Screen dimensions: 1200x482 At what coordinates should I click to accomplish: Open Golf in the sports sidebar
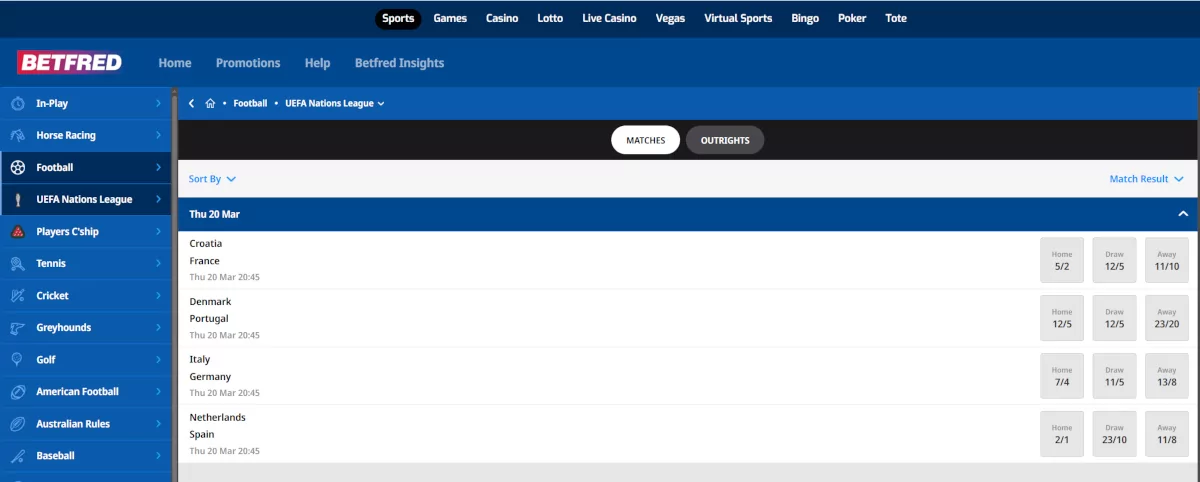pos(85,359)
